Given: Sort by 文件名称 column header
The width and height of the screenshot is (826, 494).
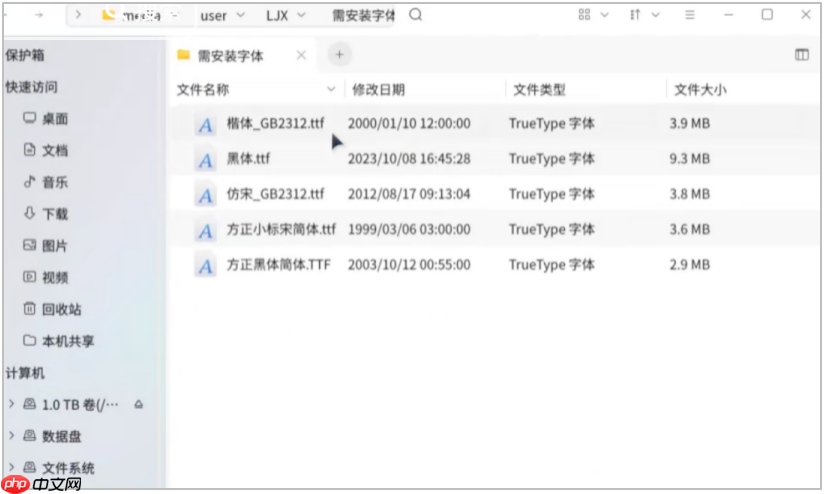Looking at the screenshot, I should [203, 90].
